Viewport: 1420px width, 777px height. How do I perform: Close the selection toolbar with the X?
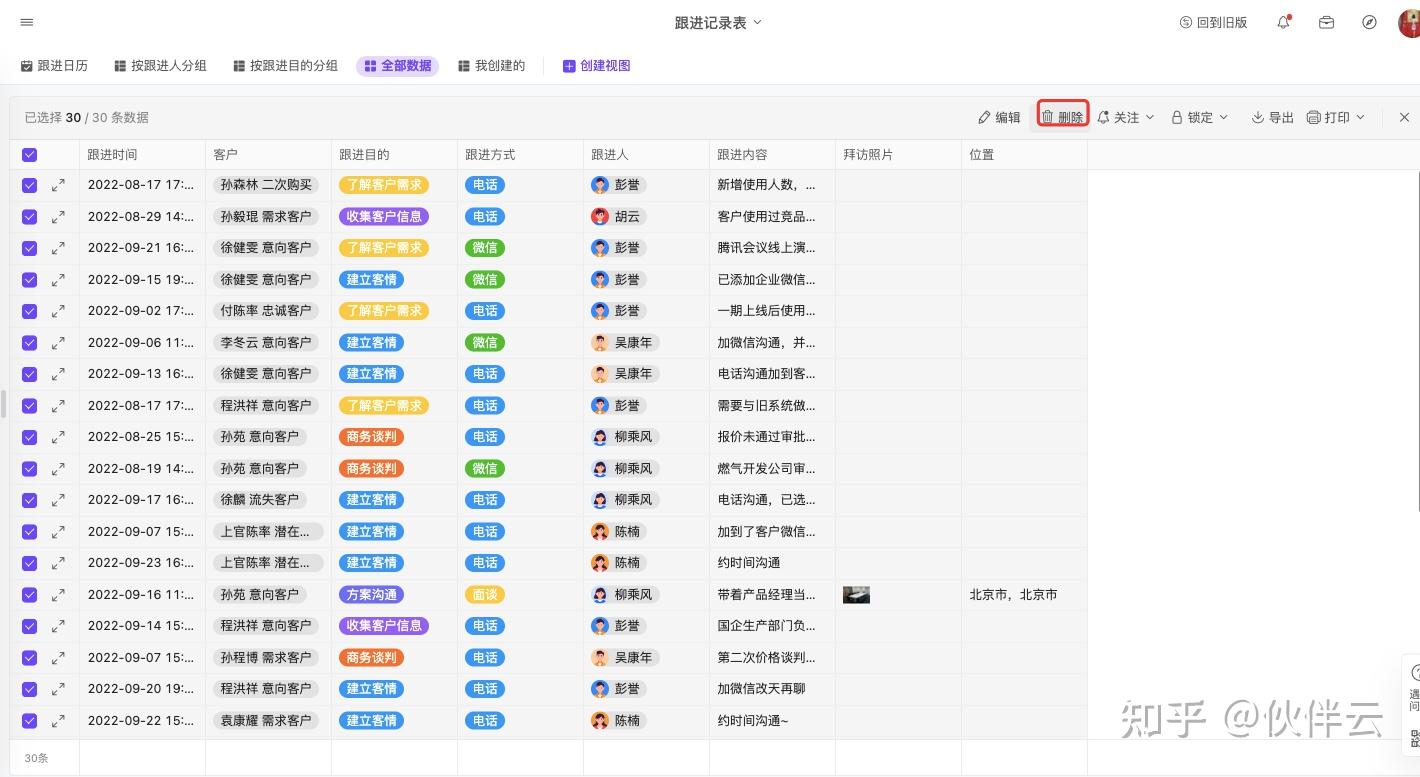point(1404,117)
